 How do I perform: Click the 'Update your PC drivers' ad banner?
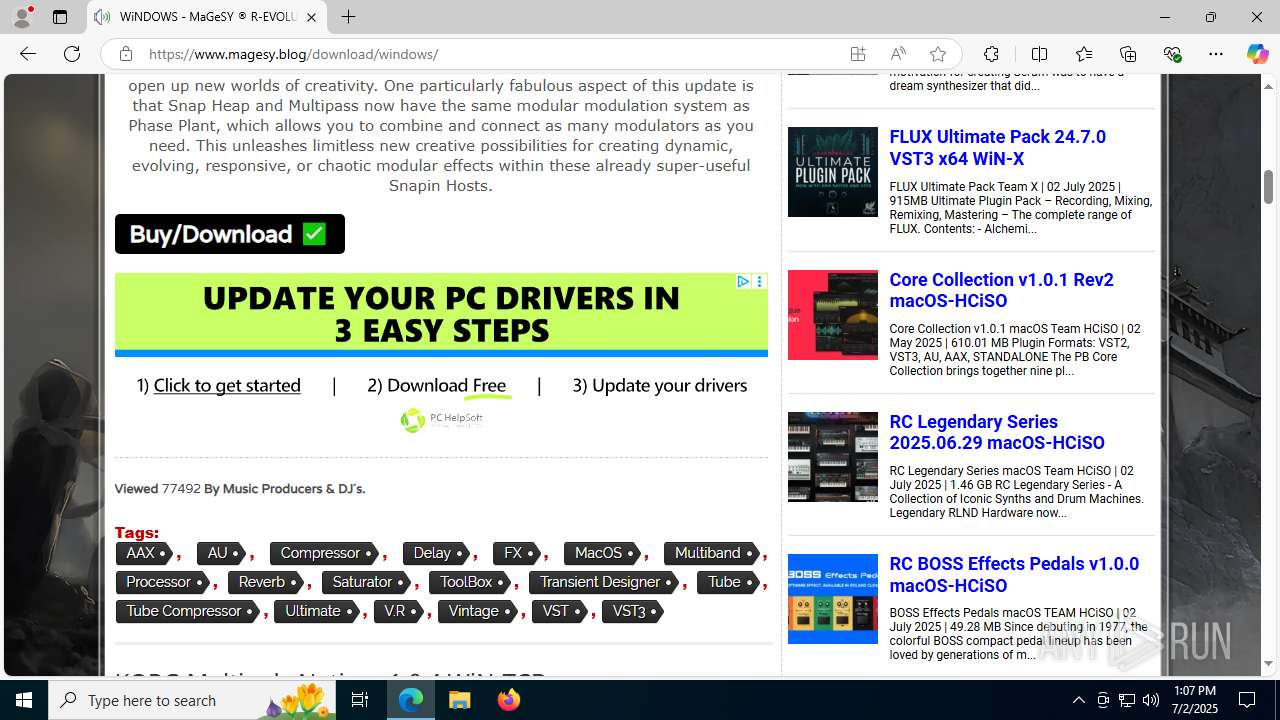pyautogui.click(x=441, y=314)
